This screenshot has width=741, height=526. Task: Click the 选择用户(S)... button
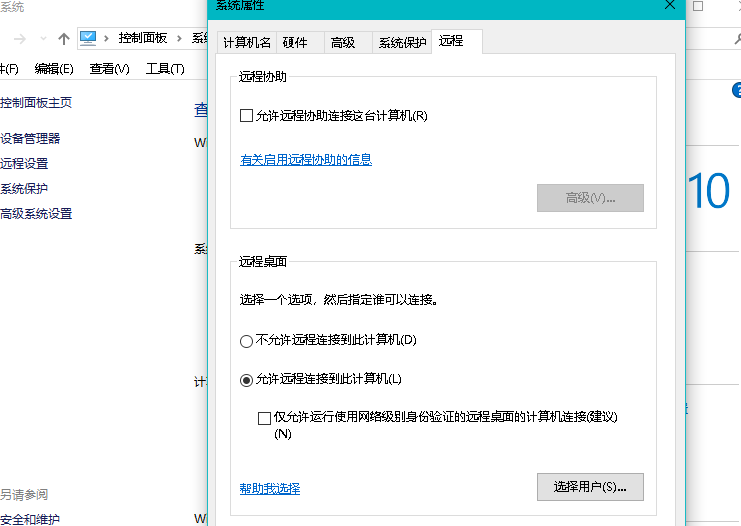pos(589,487)
